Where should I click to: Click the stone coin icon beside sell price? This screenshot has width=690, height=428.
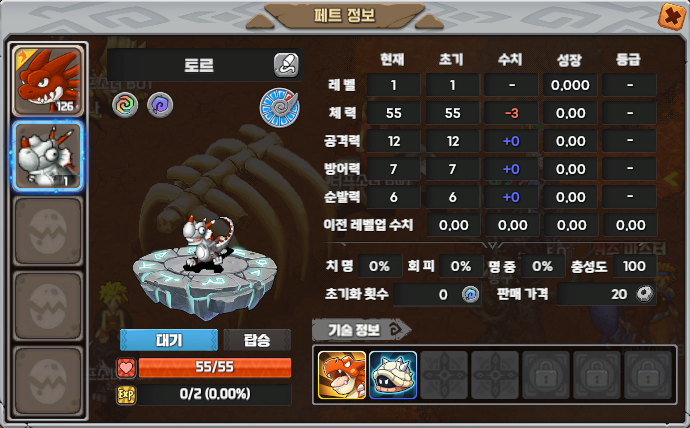[x=645, y=293]
